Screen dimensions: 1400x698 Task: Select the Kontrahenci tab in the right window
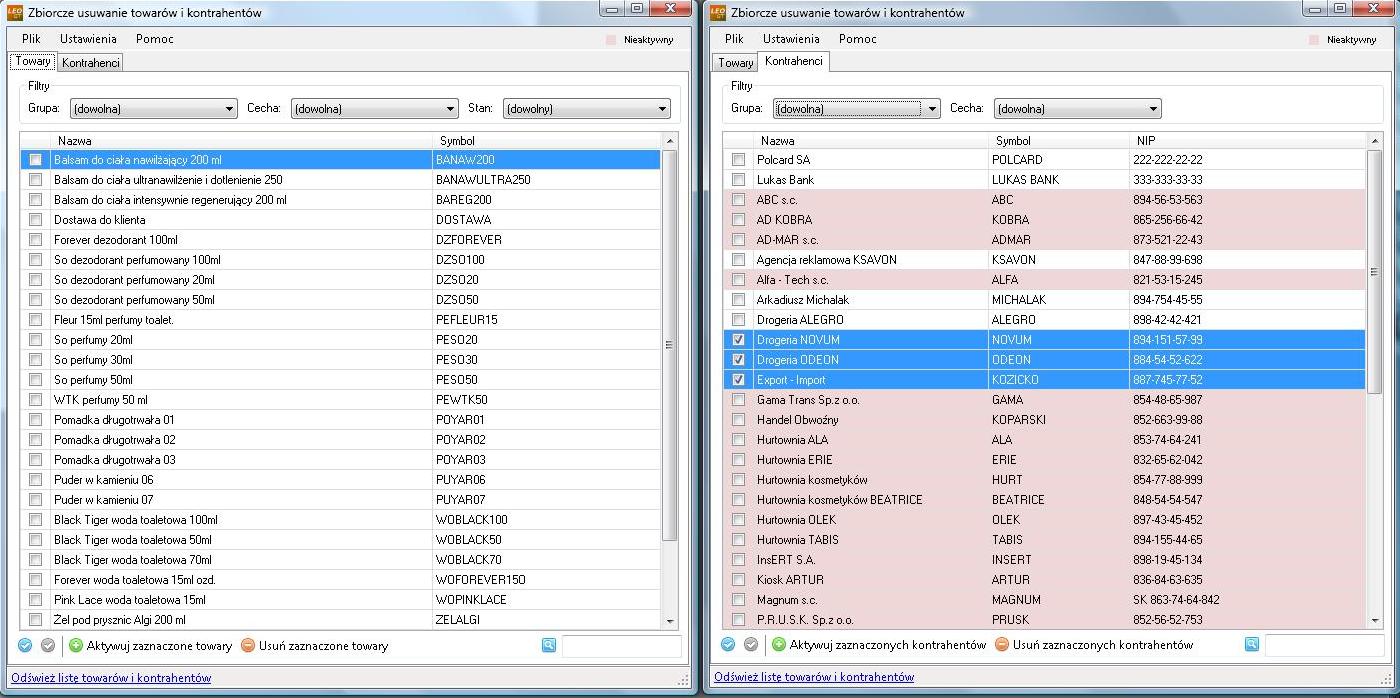click(793, 62)
